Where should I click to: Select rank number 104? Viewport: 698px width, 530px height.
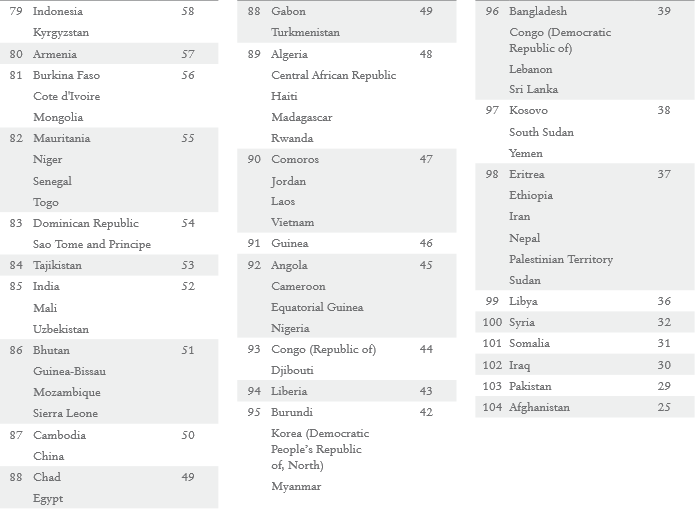491,408
